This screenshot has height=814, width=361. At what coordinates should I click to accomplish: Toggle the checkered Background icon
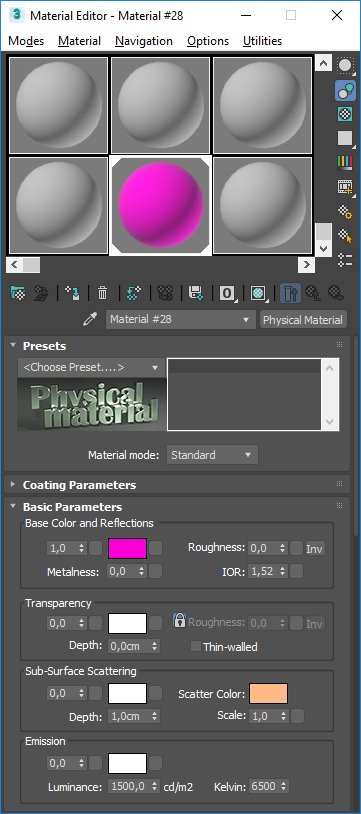(345, 114)
